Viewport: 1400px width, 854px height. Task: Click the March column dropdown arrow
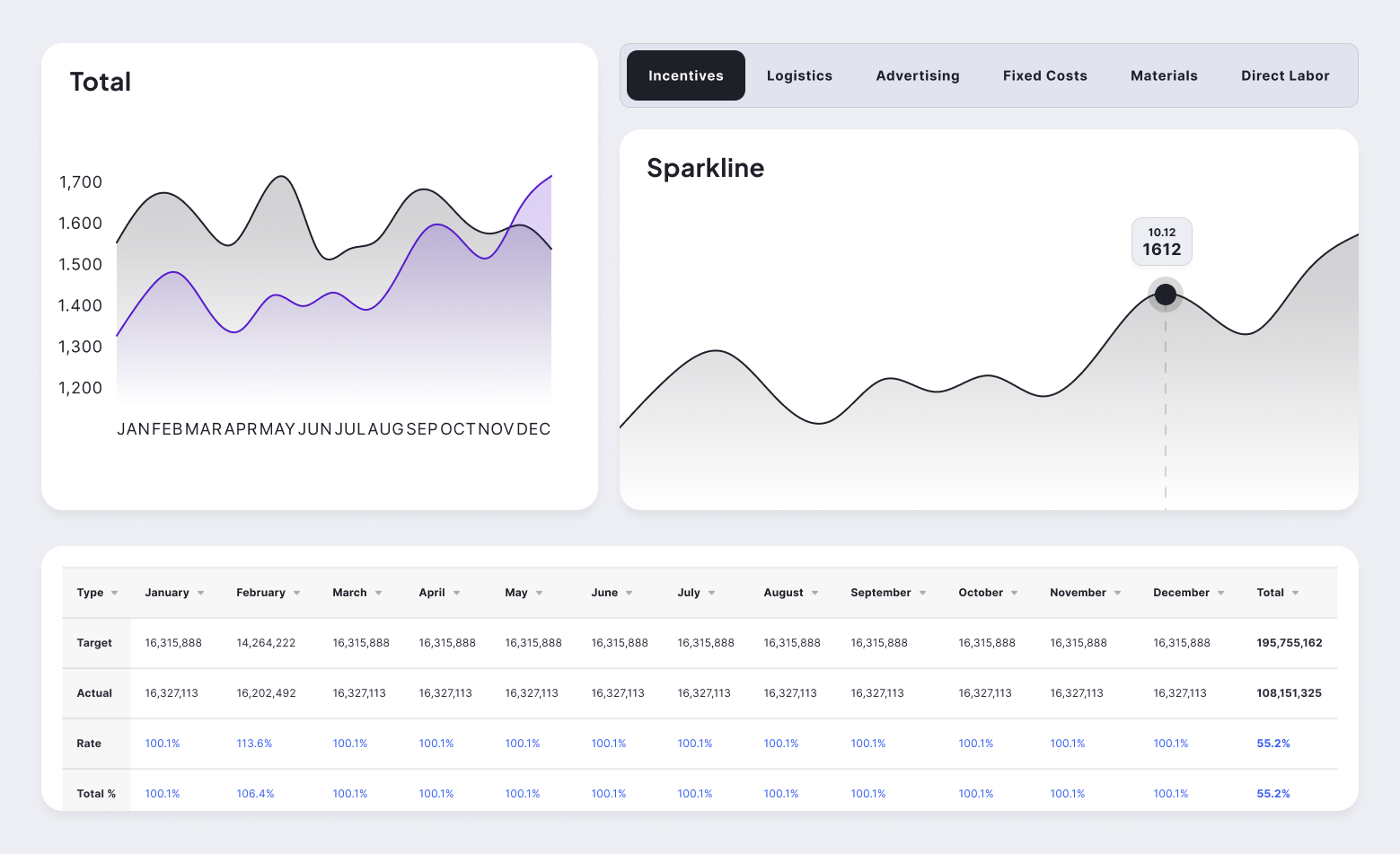[378, 594]
